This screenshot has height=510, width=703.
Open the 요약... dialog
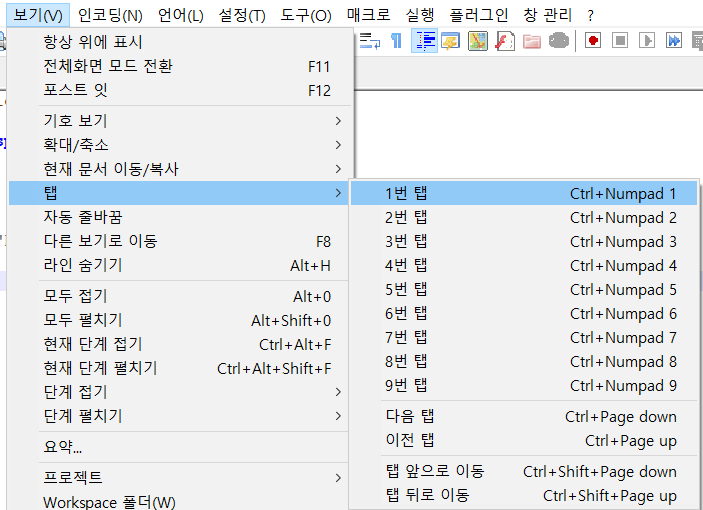(178, 447)
